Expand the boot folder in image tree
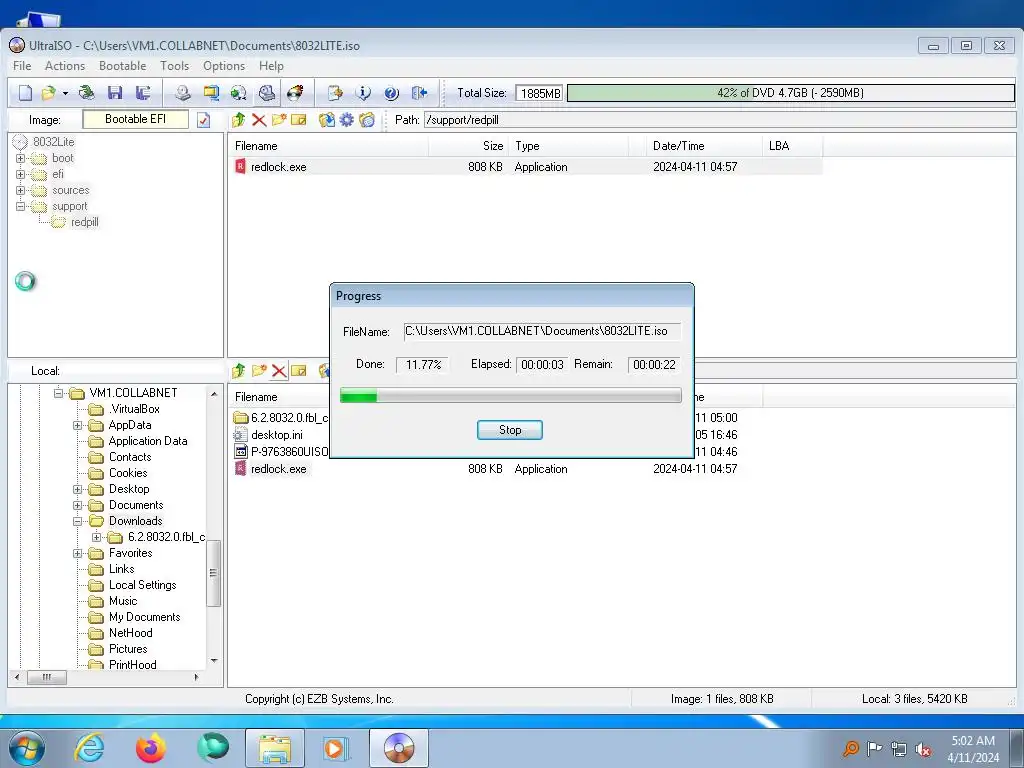Screen dimensions: 1024x768 pyautogui.click(x=20, y=158)
